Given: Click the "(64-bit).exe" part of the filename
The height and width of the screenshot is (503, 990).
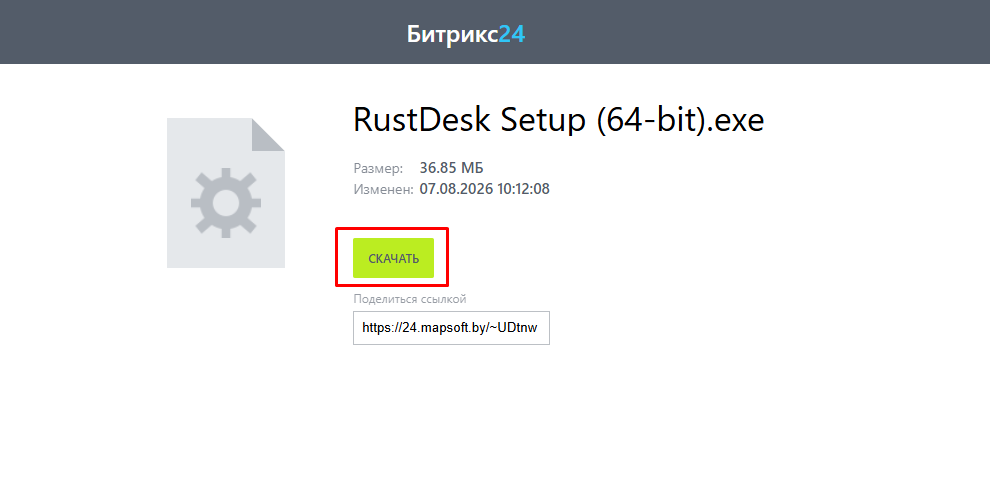Looking at the screenshot, I should [x=681, y=119].
